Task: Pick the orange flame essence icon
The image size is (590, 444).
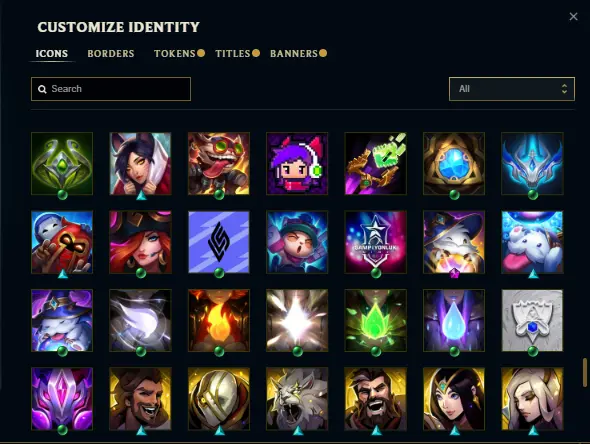Action: click(x=219, y=320)
